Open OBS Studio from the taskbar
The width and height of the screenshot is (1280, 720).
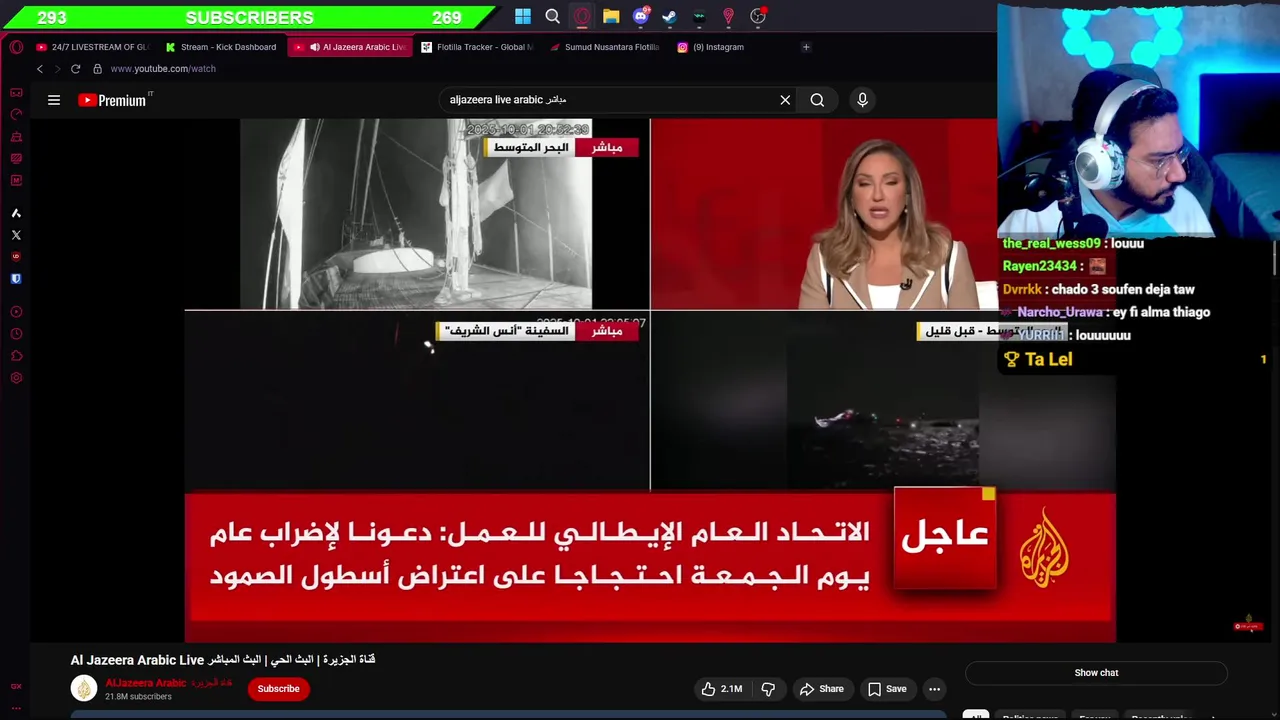[758, 16]
